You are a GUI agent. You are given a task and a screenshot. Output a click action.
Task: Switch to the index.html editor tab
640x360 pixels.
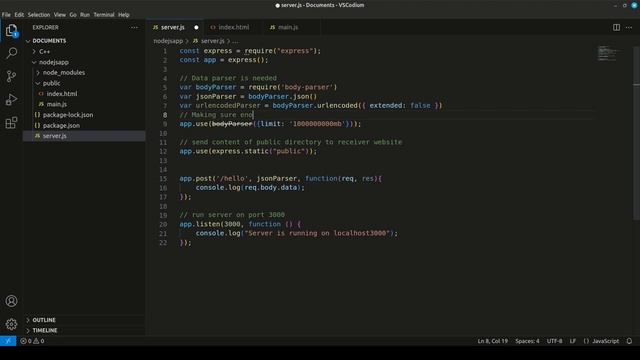(233, 27)
